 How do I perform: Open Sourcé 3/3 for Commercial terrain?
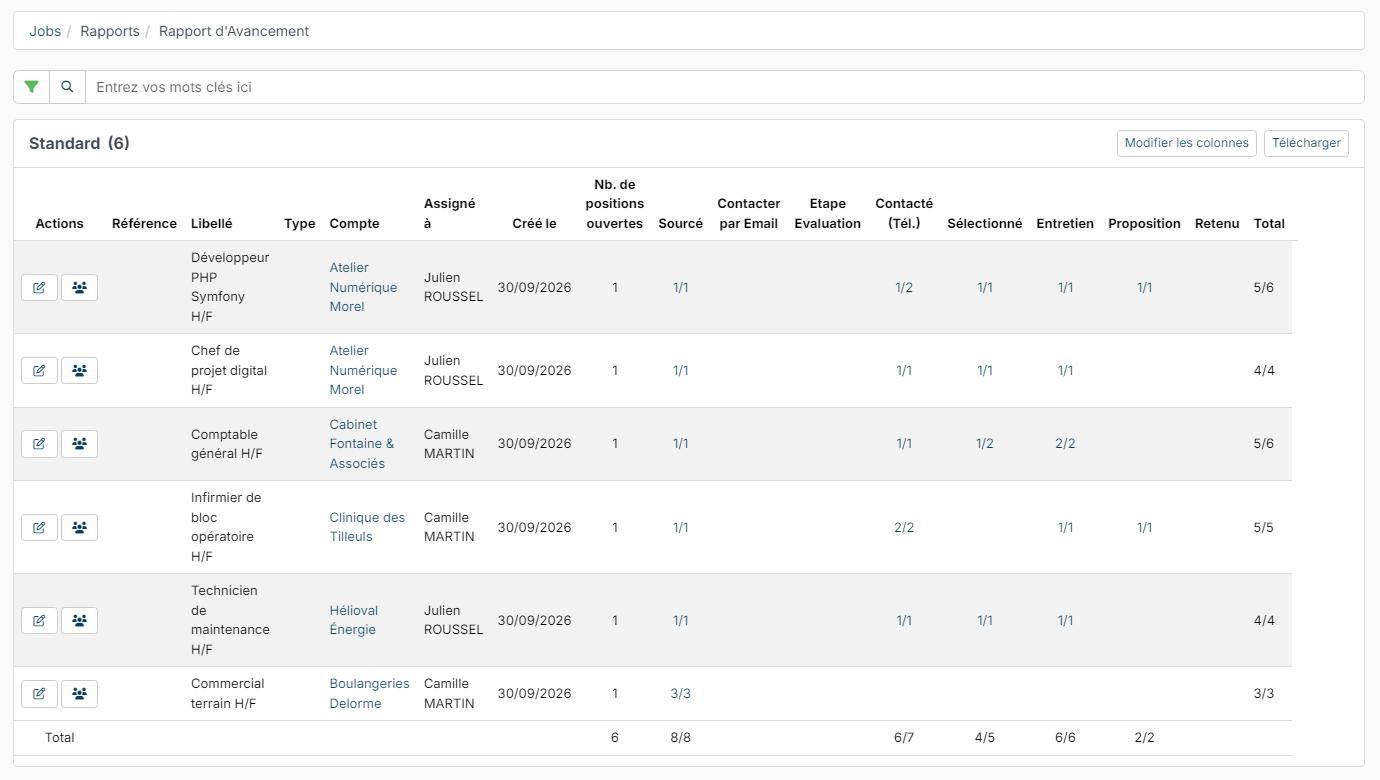click(681, 694)
